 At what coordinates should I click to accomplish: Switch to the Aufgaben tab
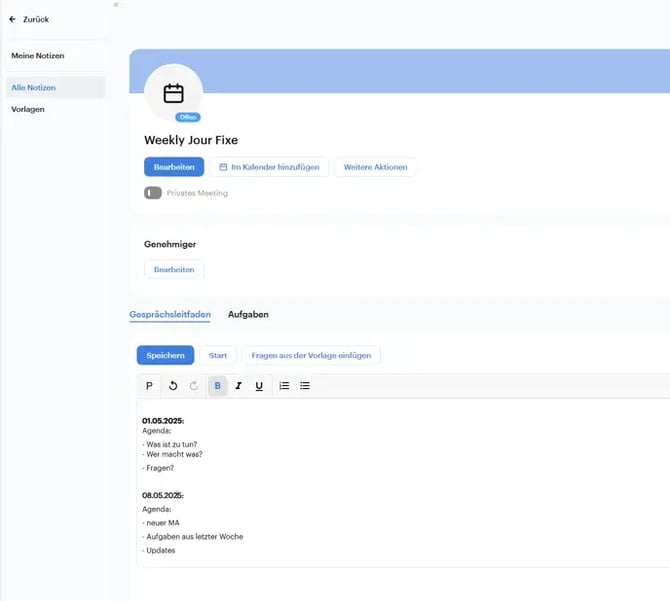coord(248,314)
